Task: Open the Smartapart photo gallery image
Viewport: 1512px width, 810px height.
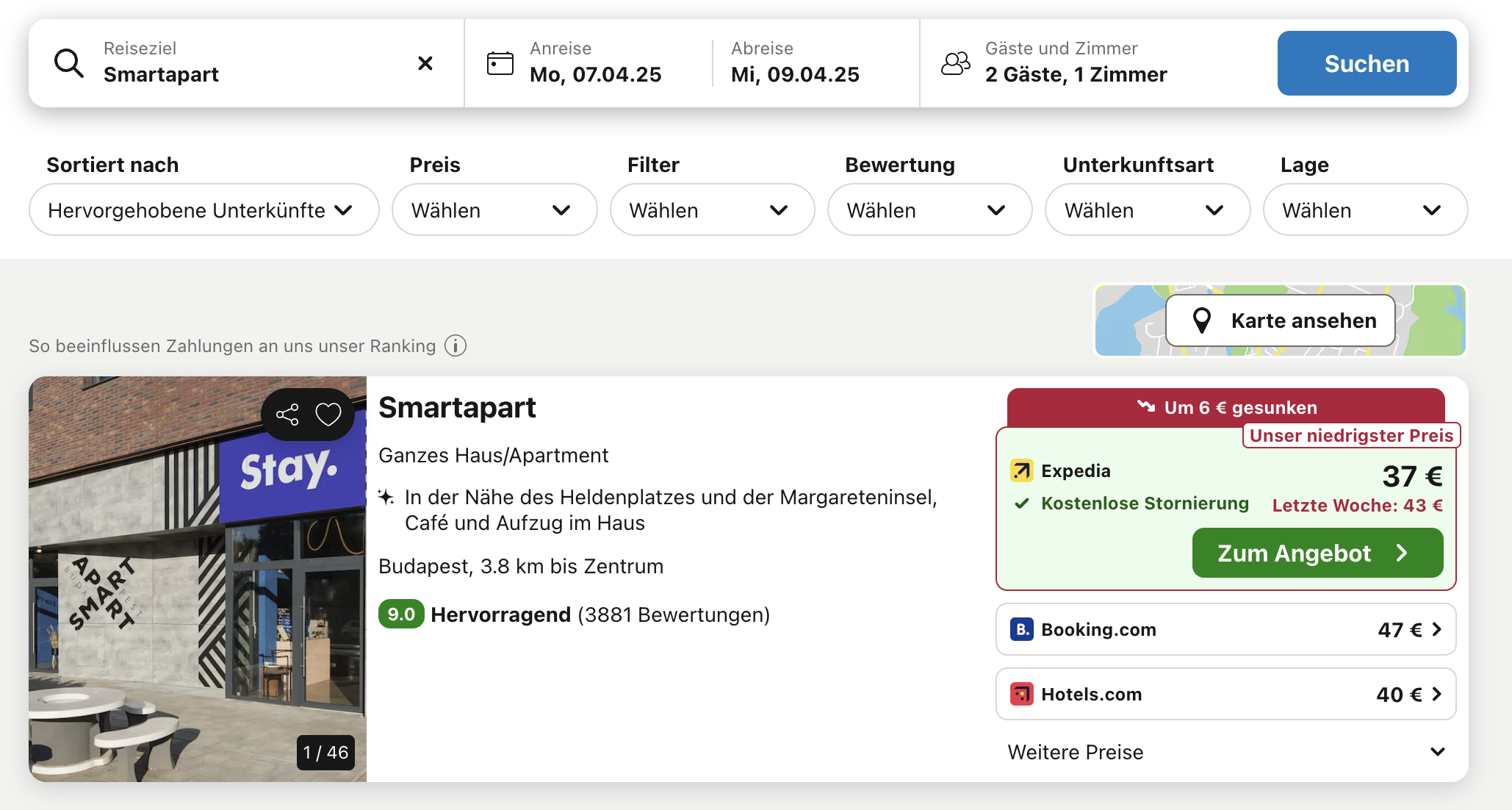Action: pyautogui.click(x=198, y=579)
